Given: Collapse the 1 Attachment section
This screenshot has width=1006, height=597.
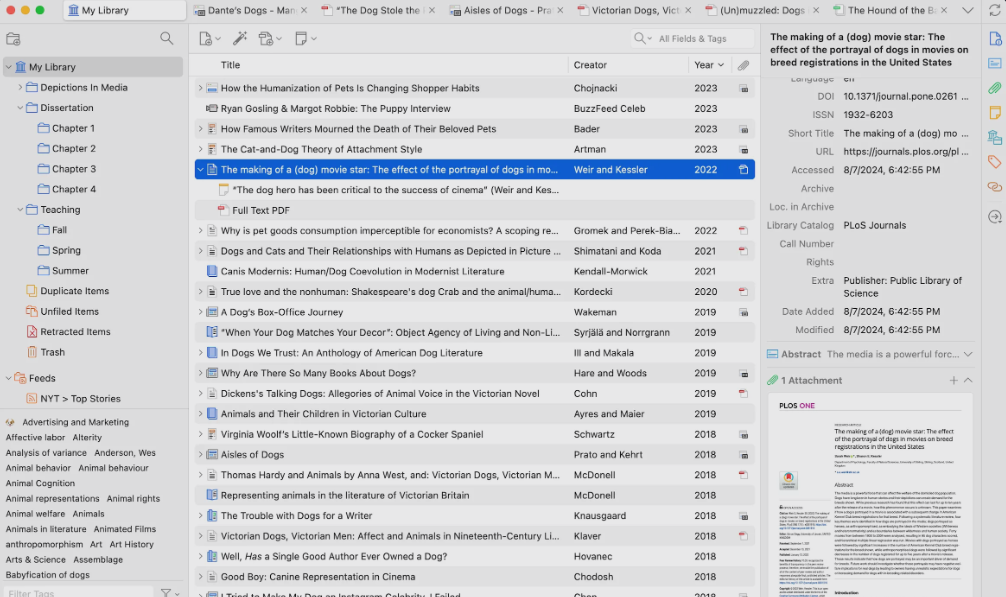Looking at the screenshot, I should pyautogui.click(x=968, y=380).
